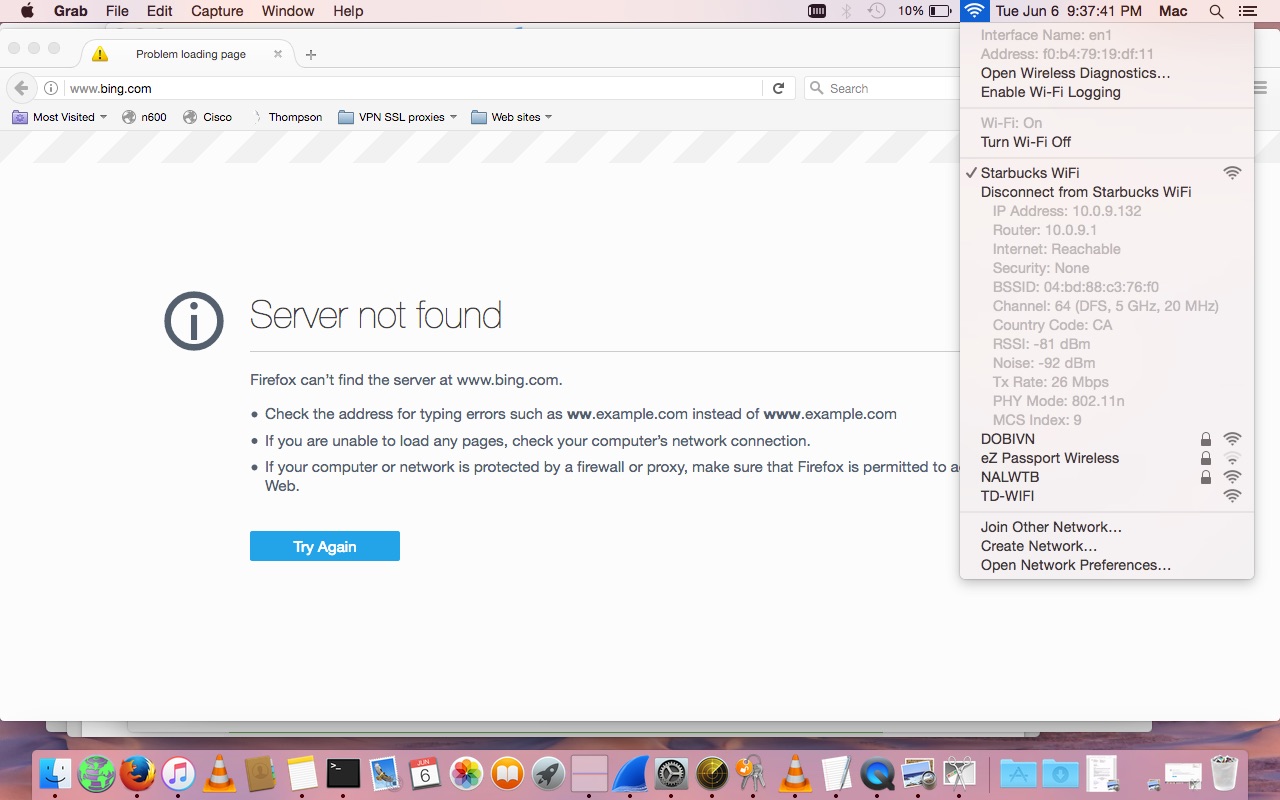Open the Applications folder in Dock

(x=1019, y=773)
